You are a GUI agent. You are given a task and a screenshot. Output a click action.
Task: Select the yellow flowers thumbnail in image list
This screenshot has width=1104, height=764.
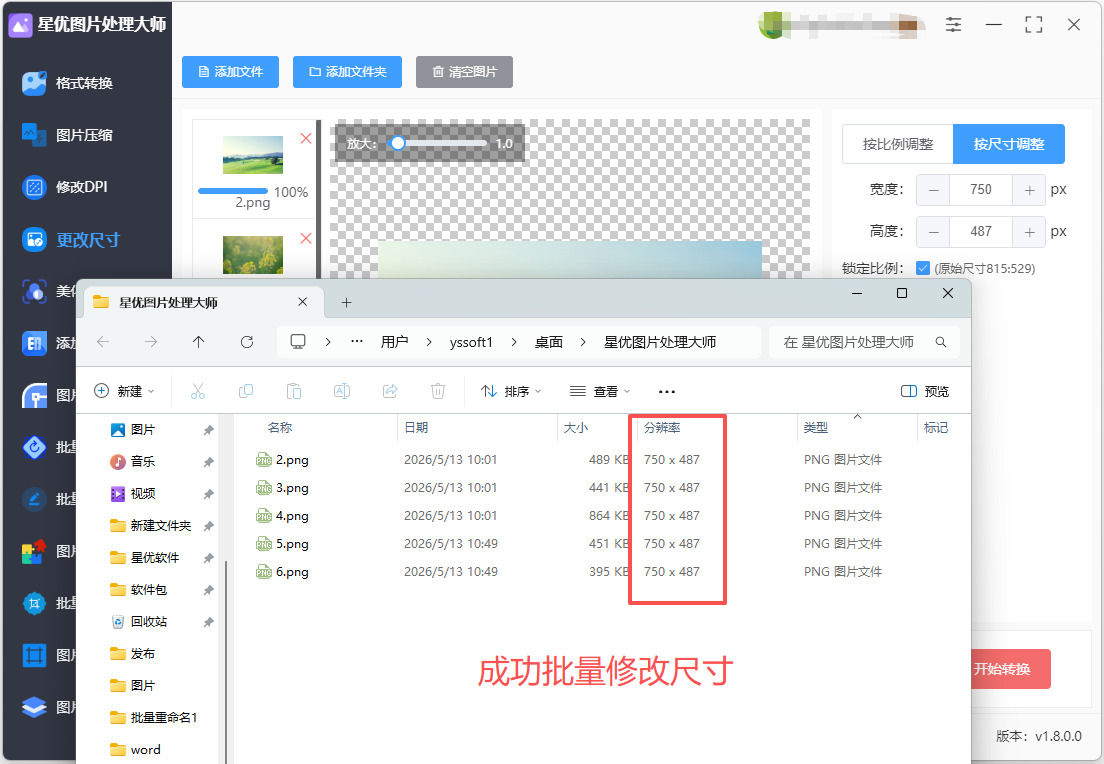tap(253, 255)
